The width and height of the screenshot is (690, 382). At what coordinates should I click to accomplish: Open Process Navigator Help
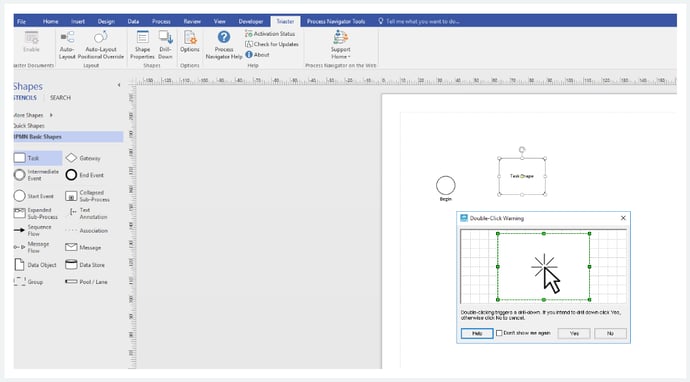point(224,44)
